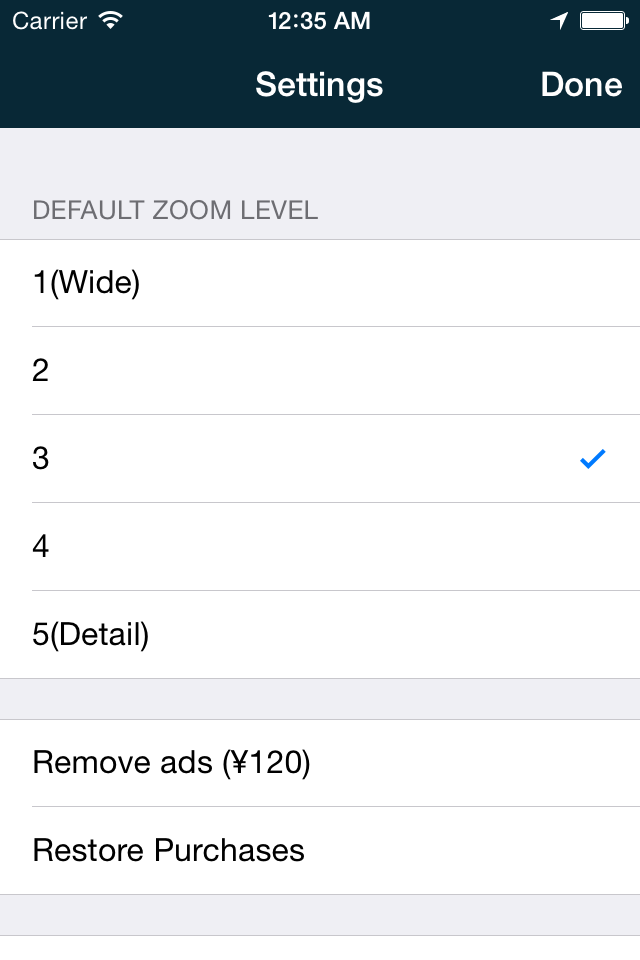This screenshot has width=640, height=960.
Task: Pick zoom level 4
Action: [x=320, y=547]
